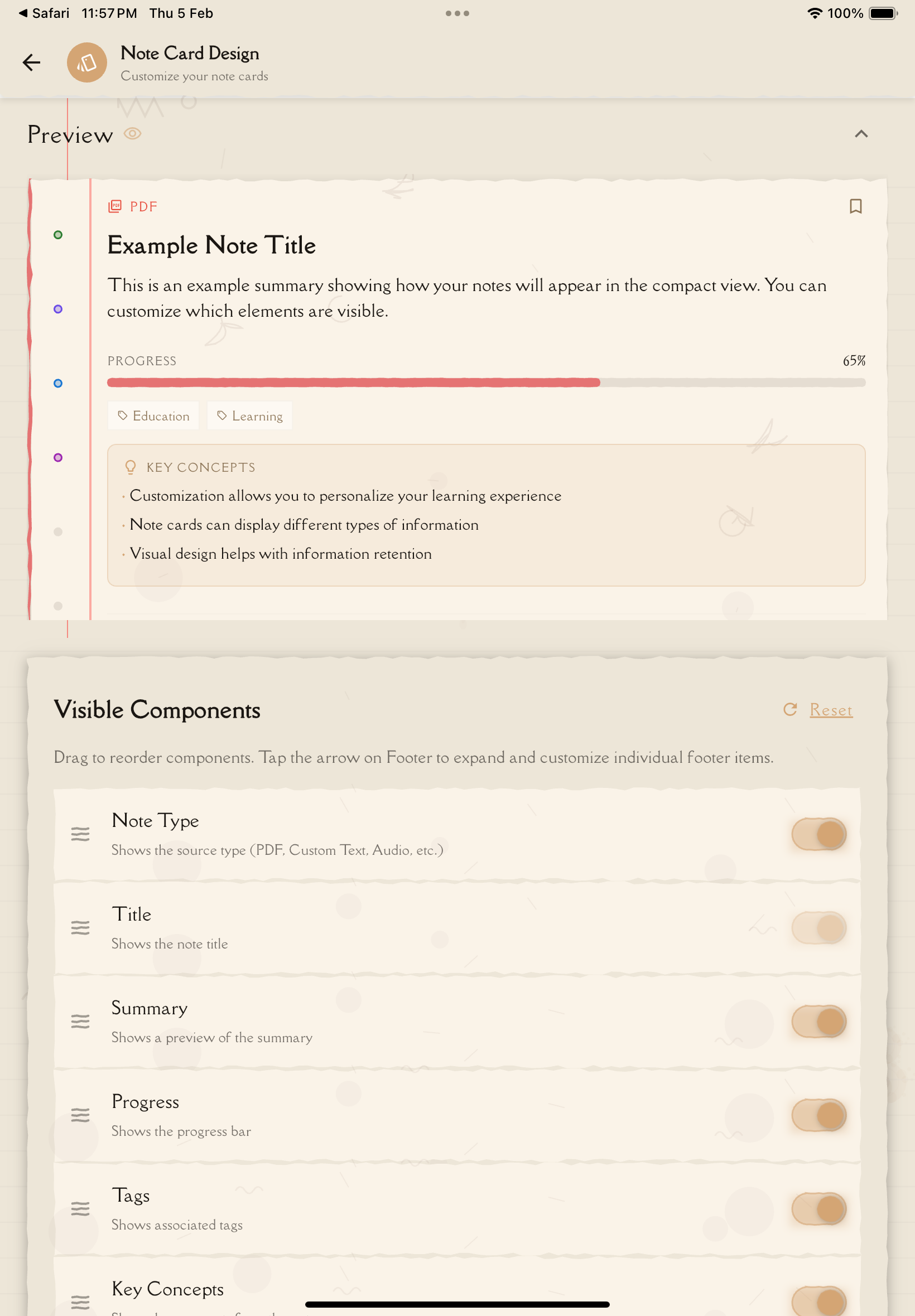Collapse the Preview section chevron
Image resolution: width=915 pixels, height=1316 pixels.
860,134
